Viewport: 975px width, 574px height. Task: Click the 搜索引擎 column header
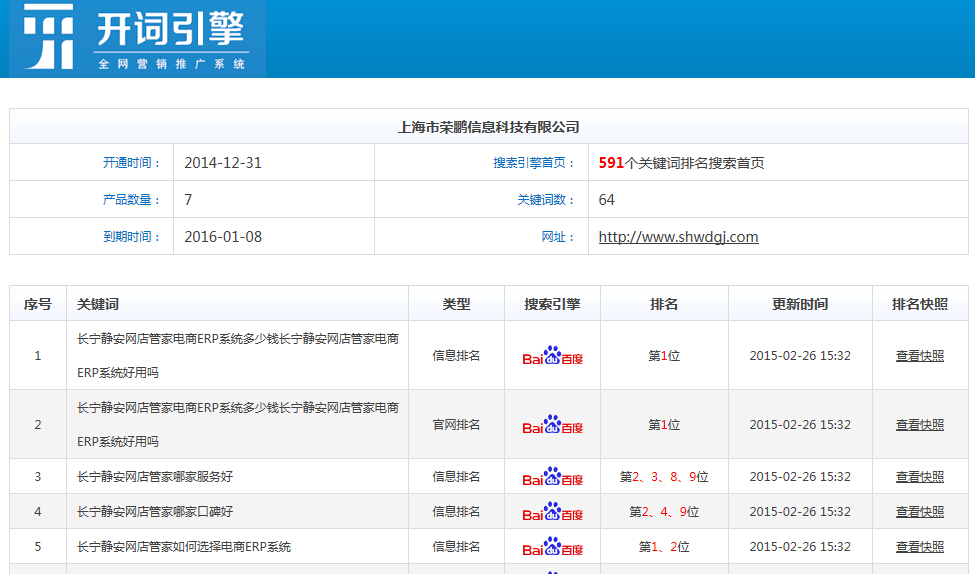(552, 304)
